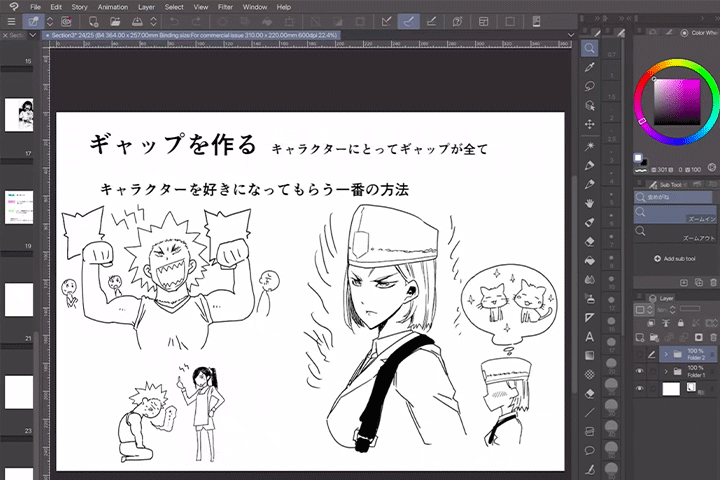Open the canvas tab list dropdown arrow
The height and width of the screenshot is (480, 720).
[571, 35]
